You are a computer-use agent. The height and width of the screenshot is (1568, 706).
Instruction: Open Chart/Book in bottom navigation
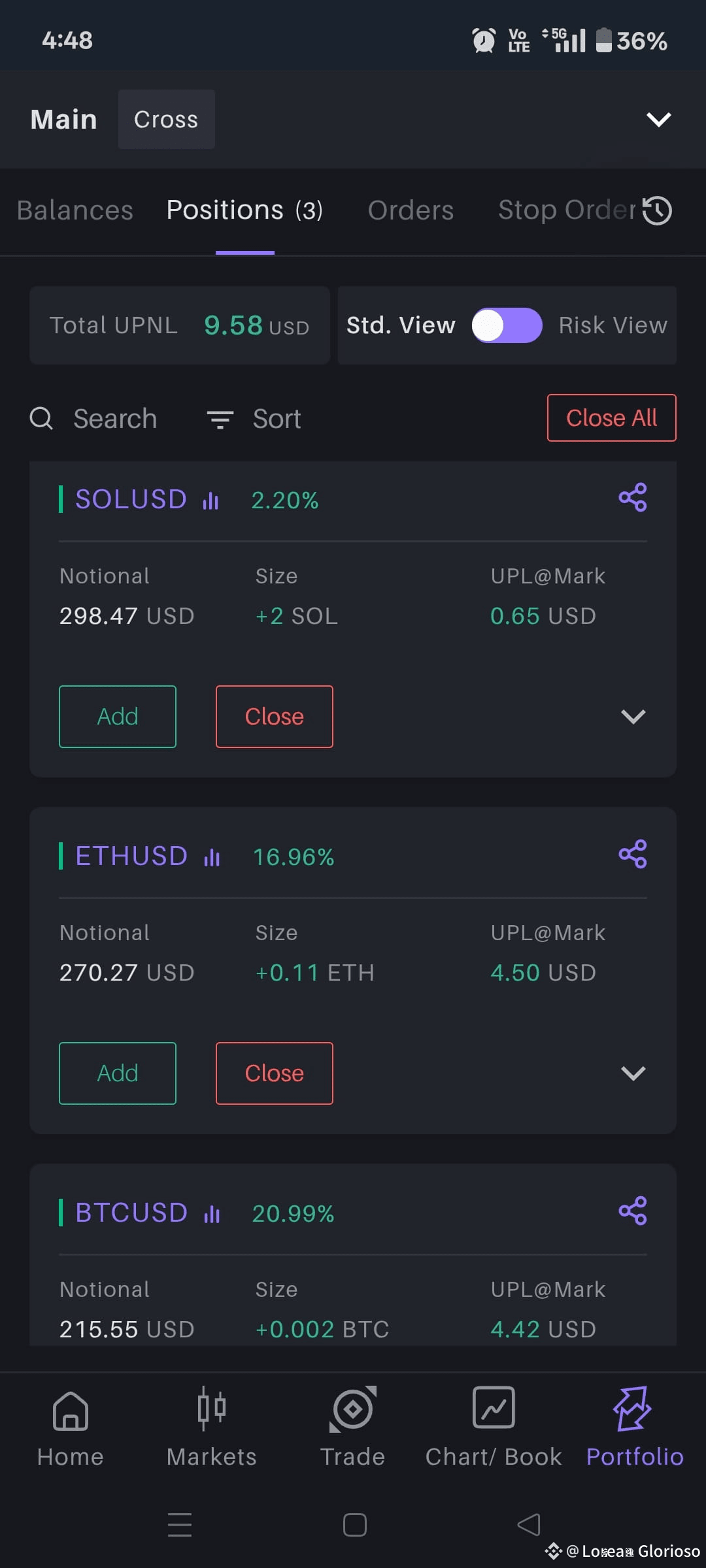pos(494,1428)
